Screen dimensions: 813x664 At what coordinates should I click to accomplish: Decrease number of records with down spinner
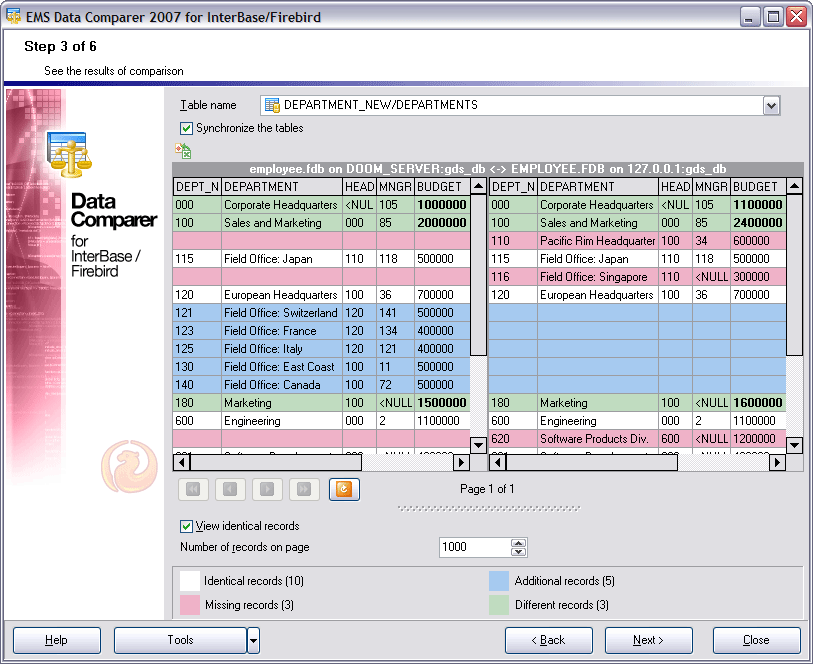(518, 552)
